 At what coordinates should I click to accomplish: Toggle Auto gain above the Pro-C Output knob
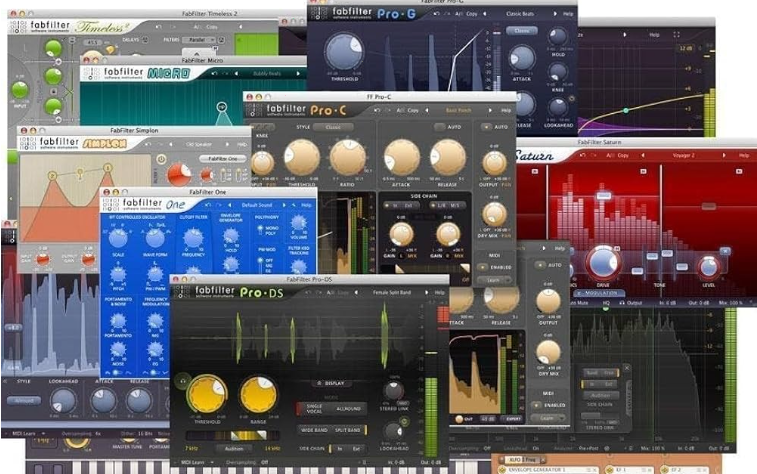pos(486,127)
